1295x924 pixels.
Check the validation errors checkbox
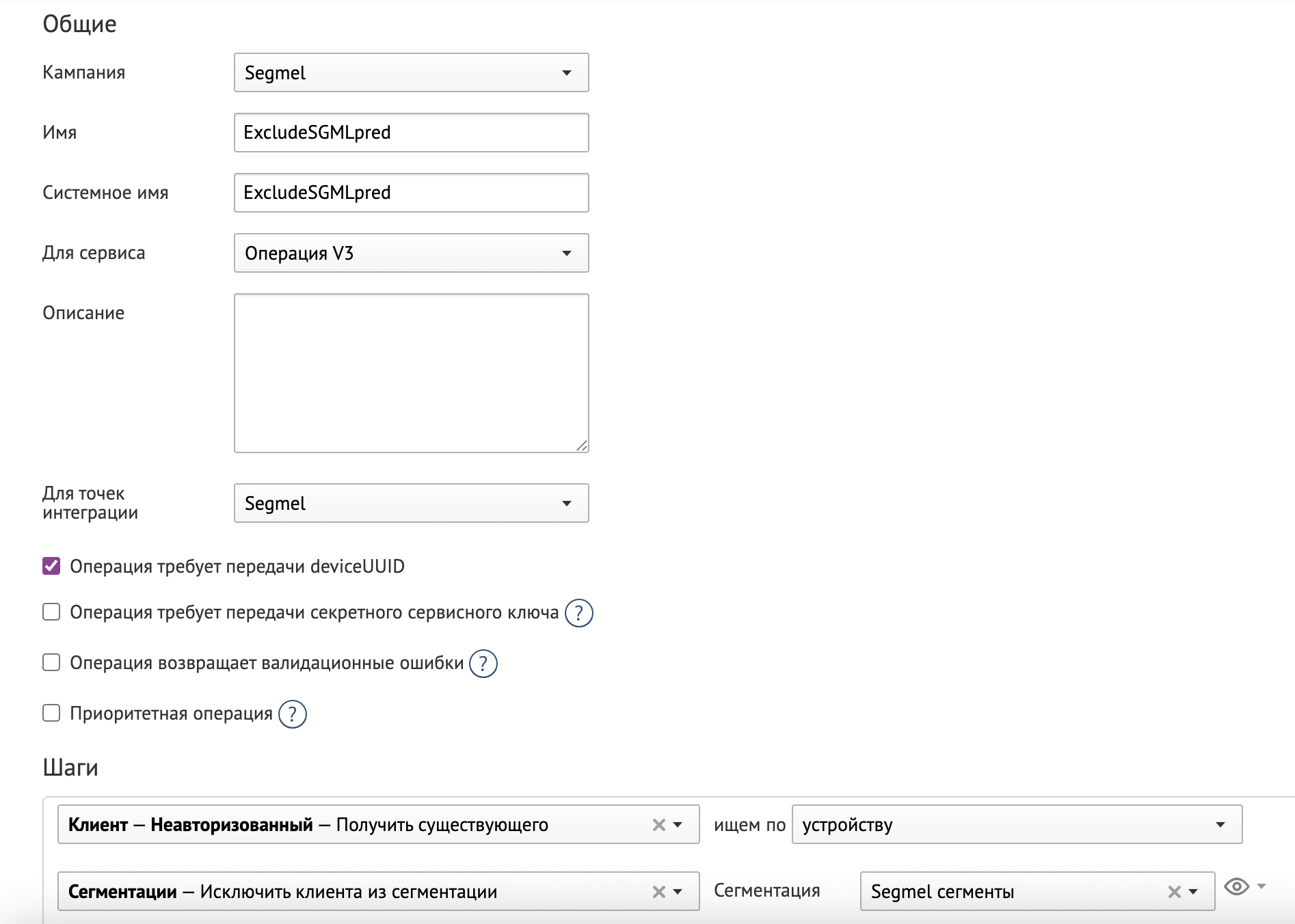click(51, 662)
